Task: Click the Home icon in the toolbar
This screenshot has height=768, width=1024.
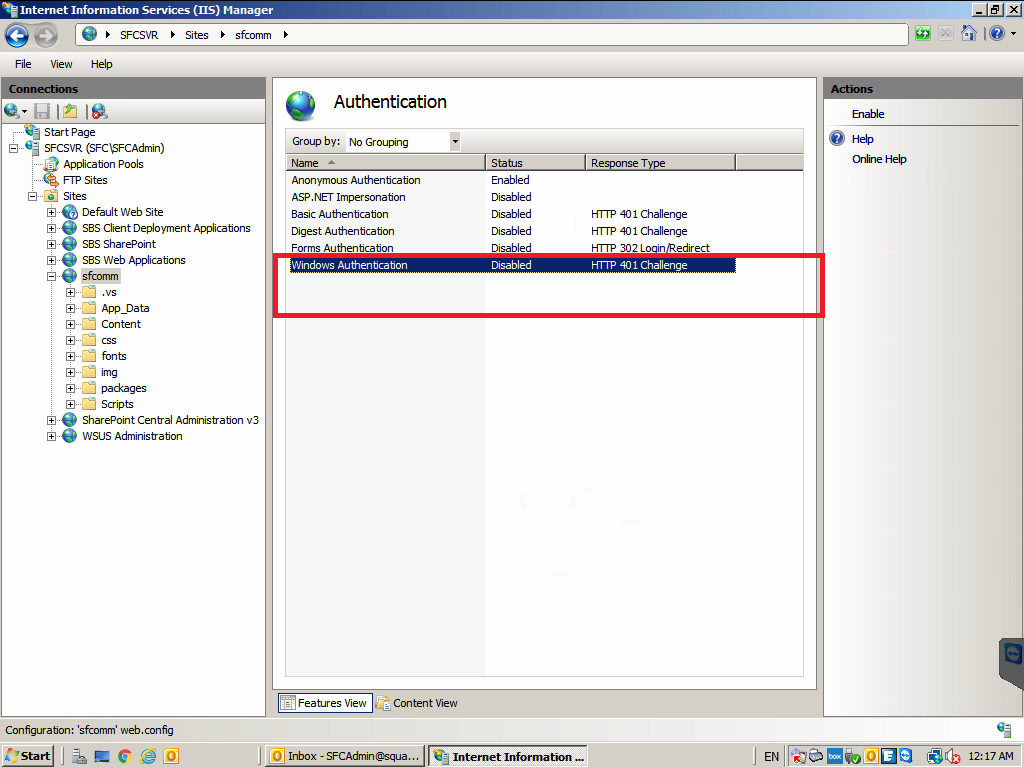Action: pos(968,33)
